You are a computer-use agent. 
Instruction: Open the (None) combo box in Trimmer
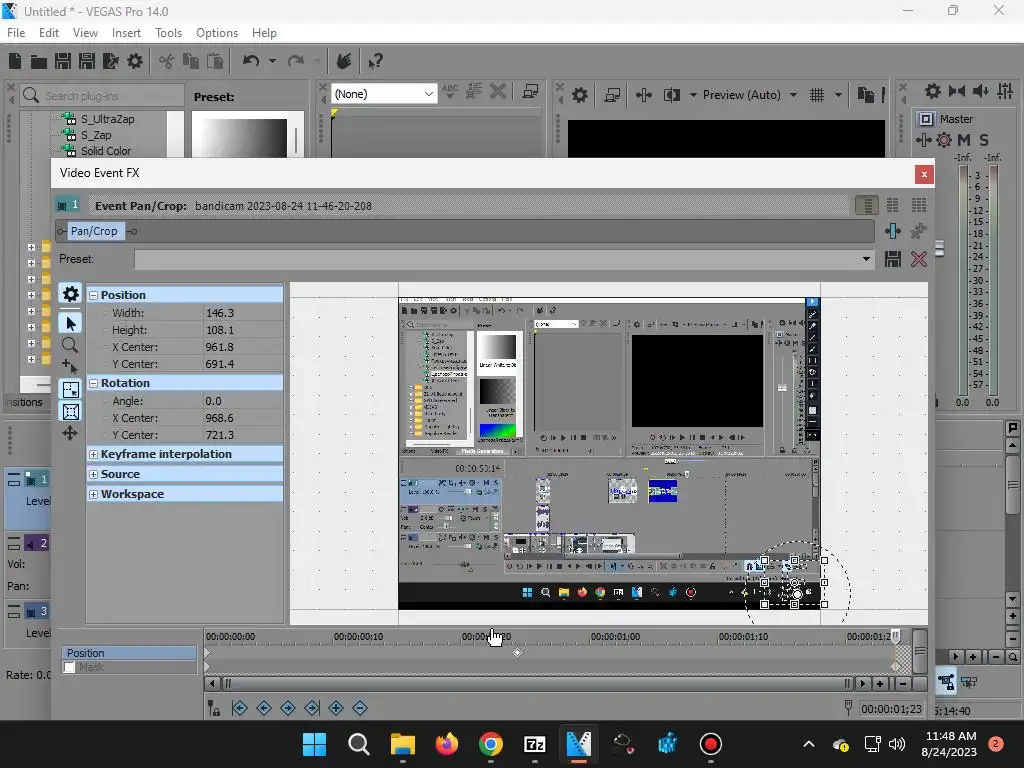[383, 94]
